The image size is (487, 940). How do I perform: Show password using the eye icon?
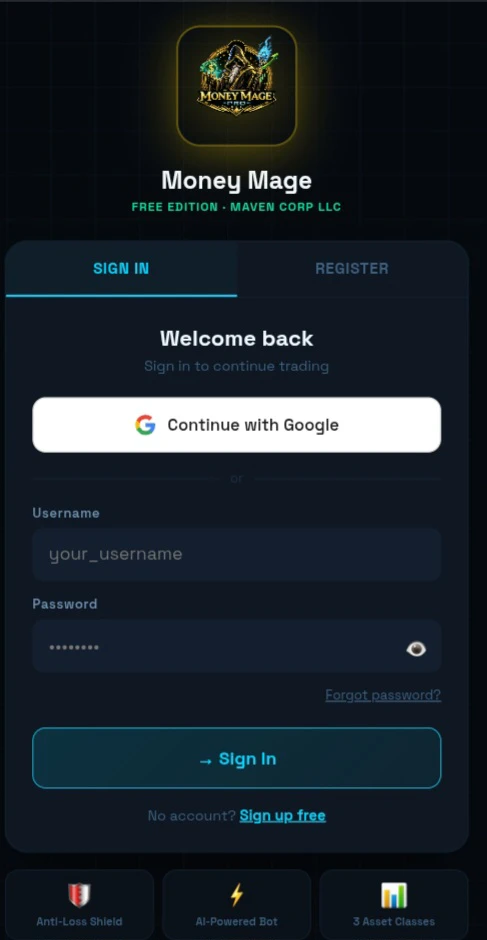(416, 649)
